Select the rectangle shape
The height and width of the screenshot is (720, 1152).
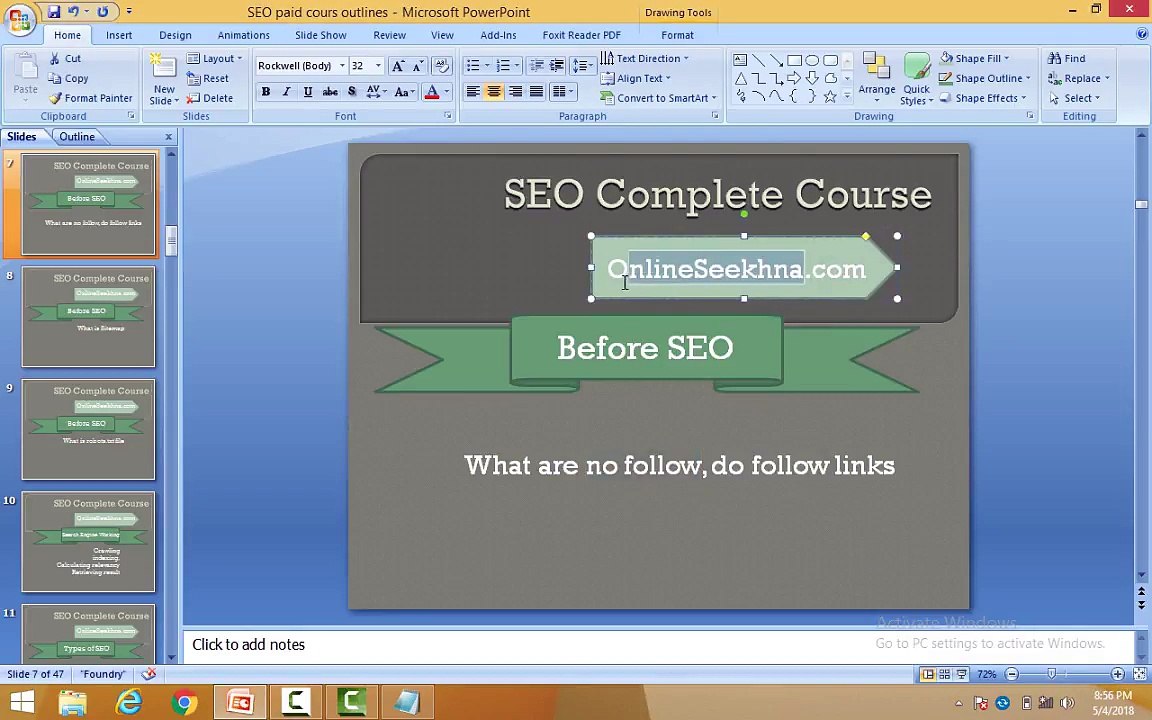coord(794,60)
